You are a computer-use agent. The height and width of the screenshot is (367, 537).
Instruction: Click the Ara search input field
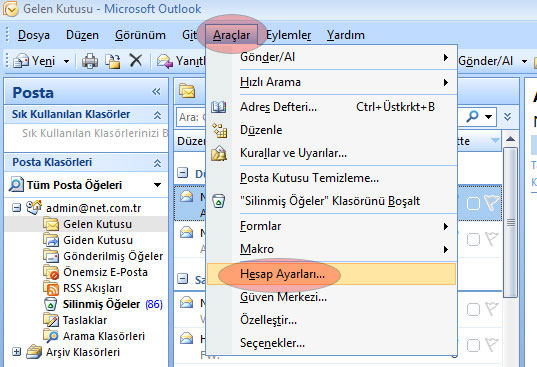click(x=192, y=117)
